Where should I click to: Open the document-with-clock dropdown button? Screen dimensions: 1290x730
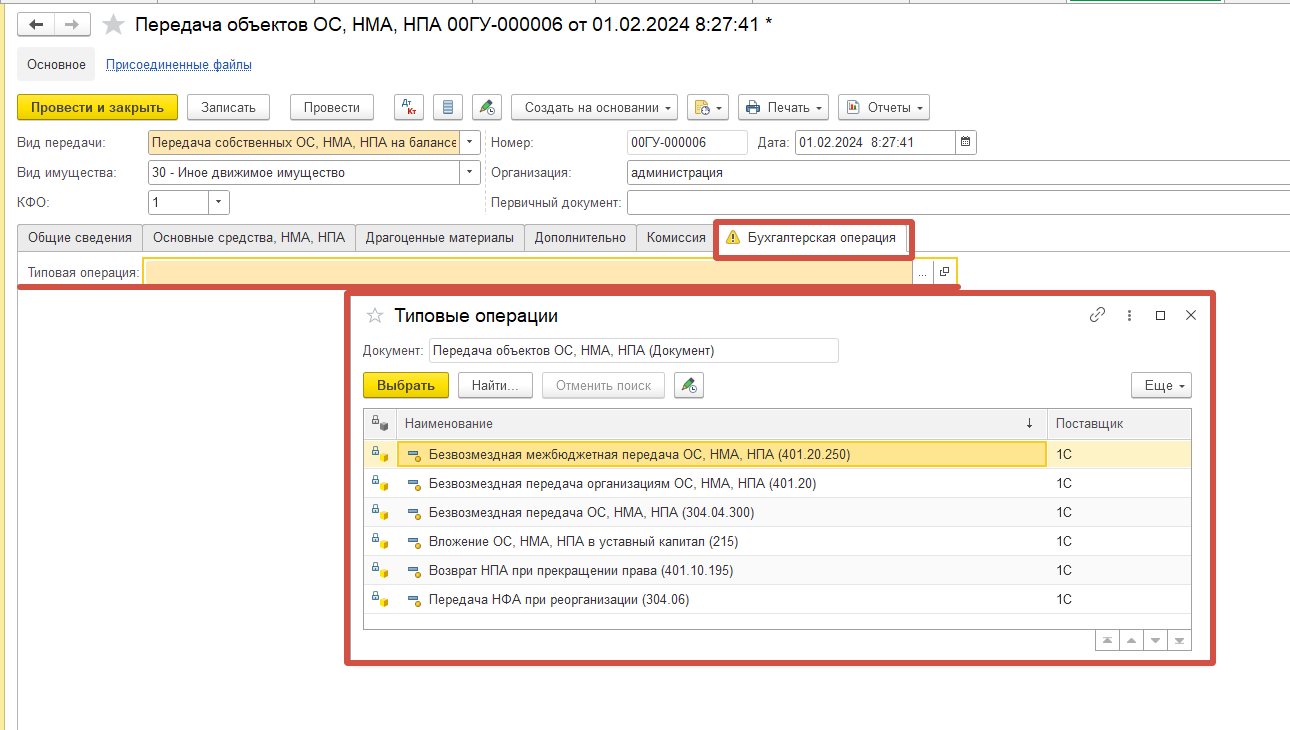[707, 107]
